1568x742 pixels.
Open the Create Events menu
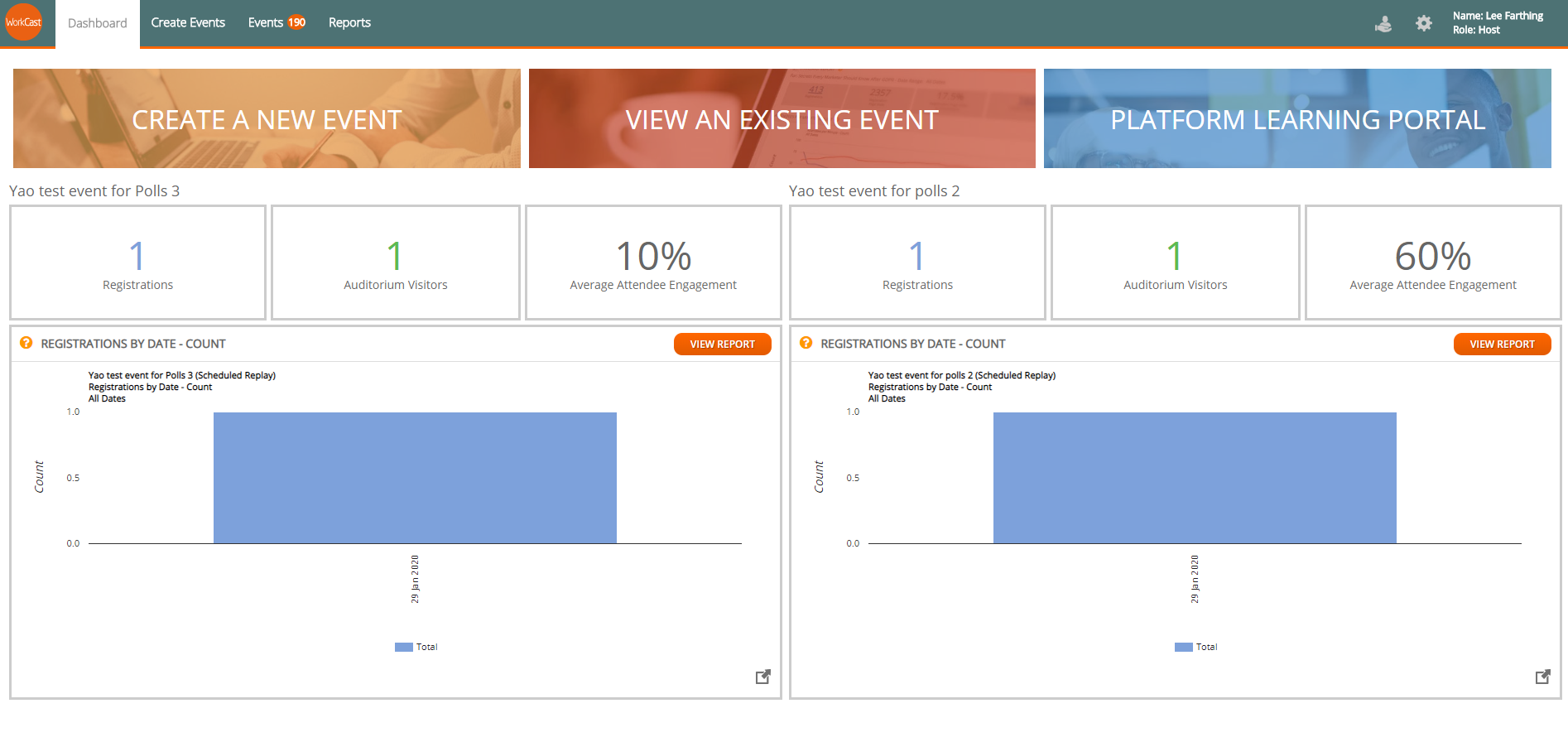[188, 22]
